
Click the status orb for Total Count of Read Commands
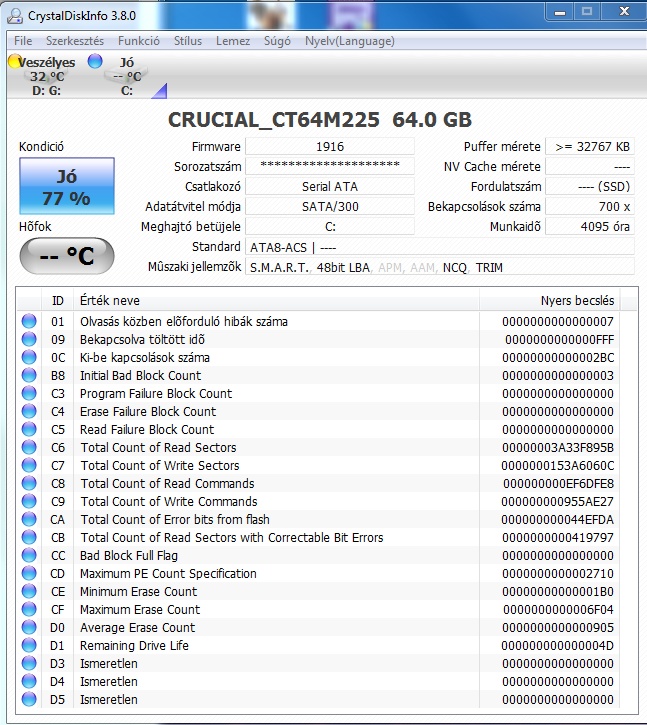(x=29, y=484)
